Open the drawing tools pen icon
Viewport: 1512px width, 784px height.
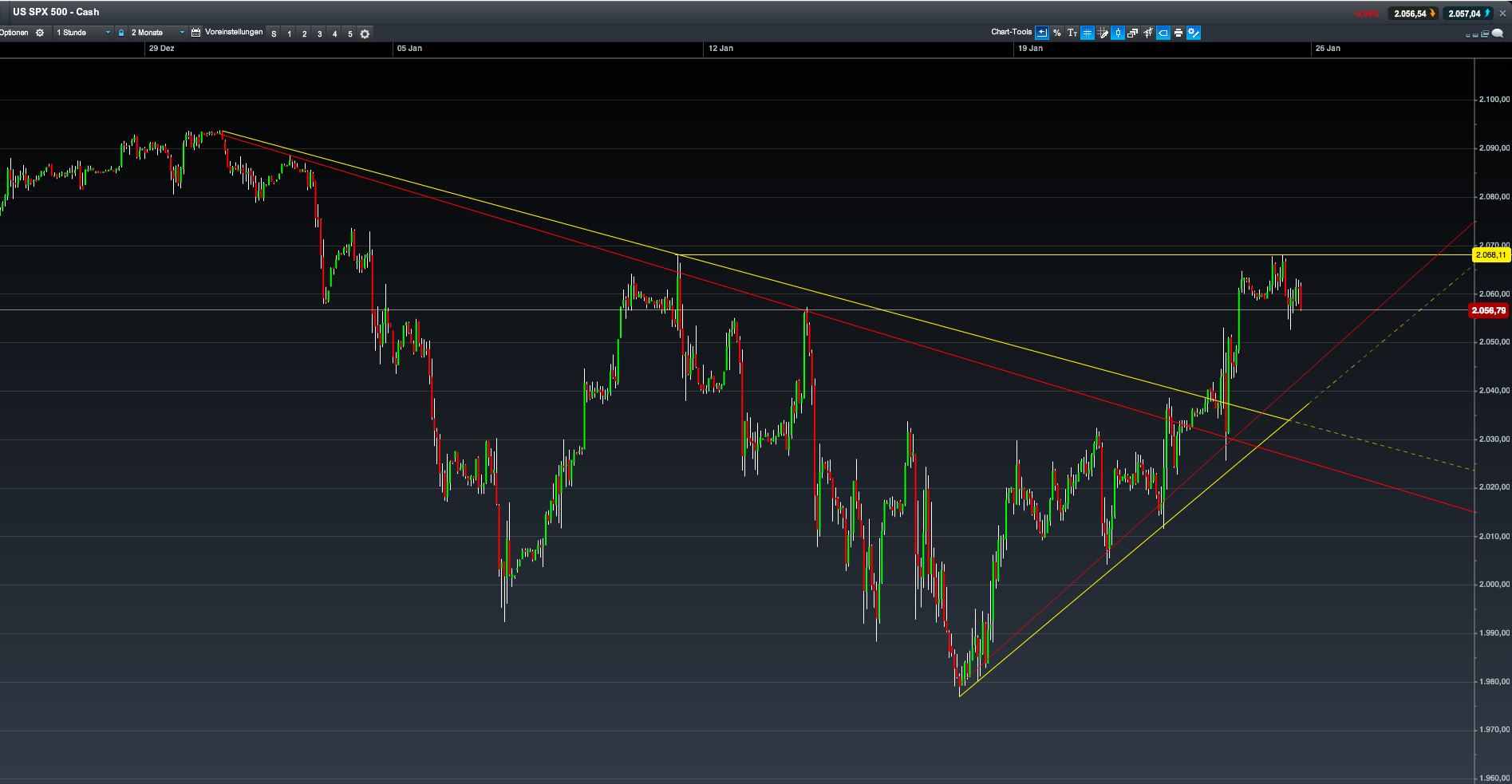pos(1103,33)
